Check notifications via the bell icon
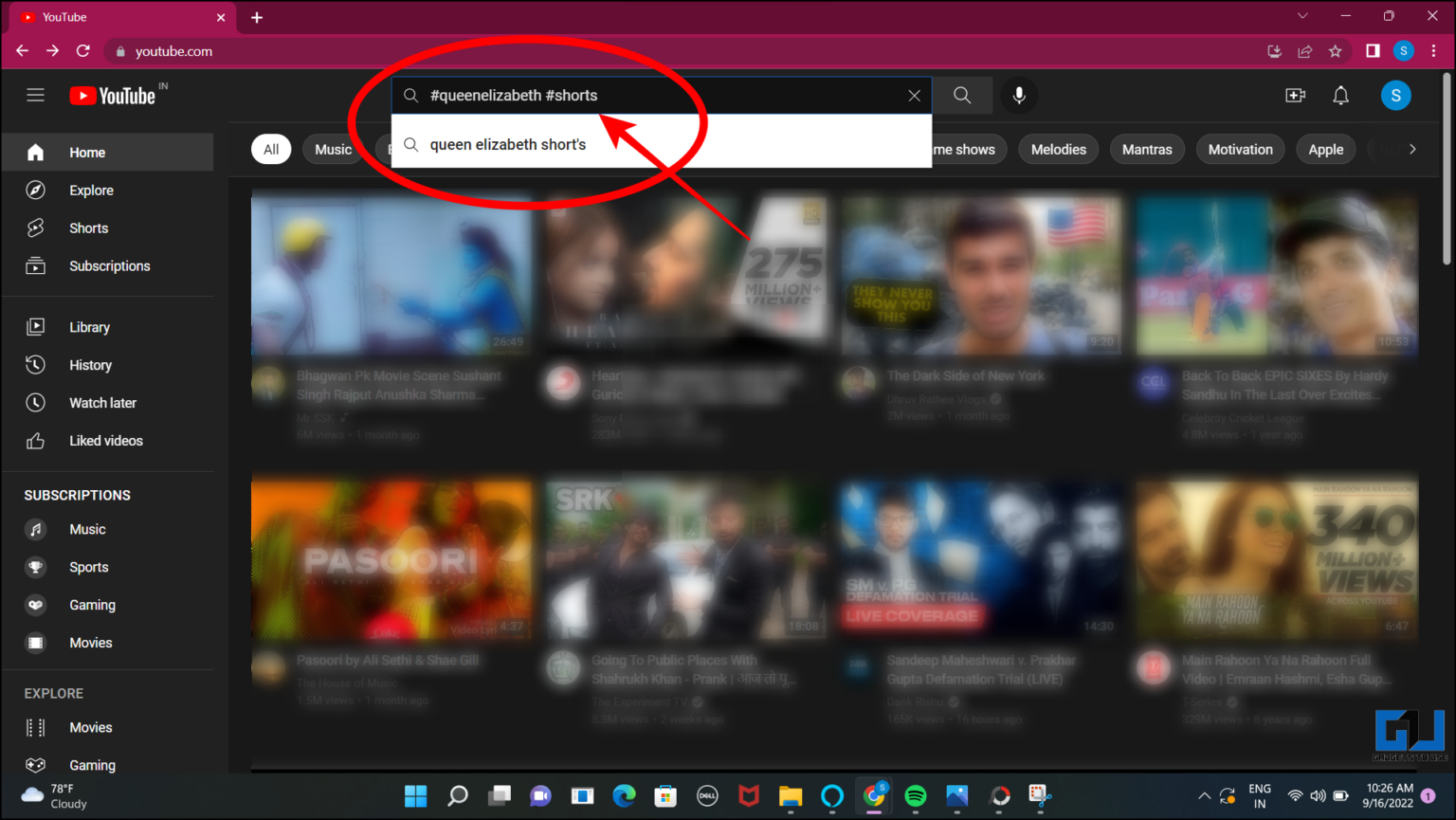Viewport: 1456px width, 820px height. (x=1340, y=95)
